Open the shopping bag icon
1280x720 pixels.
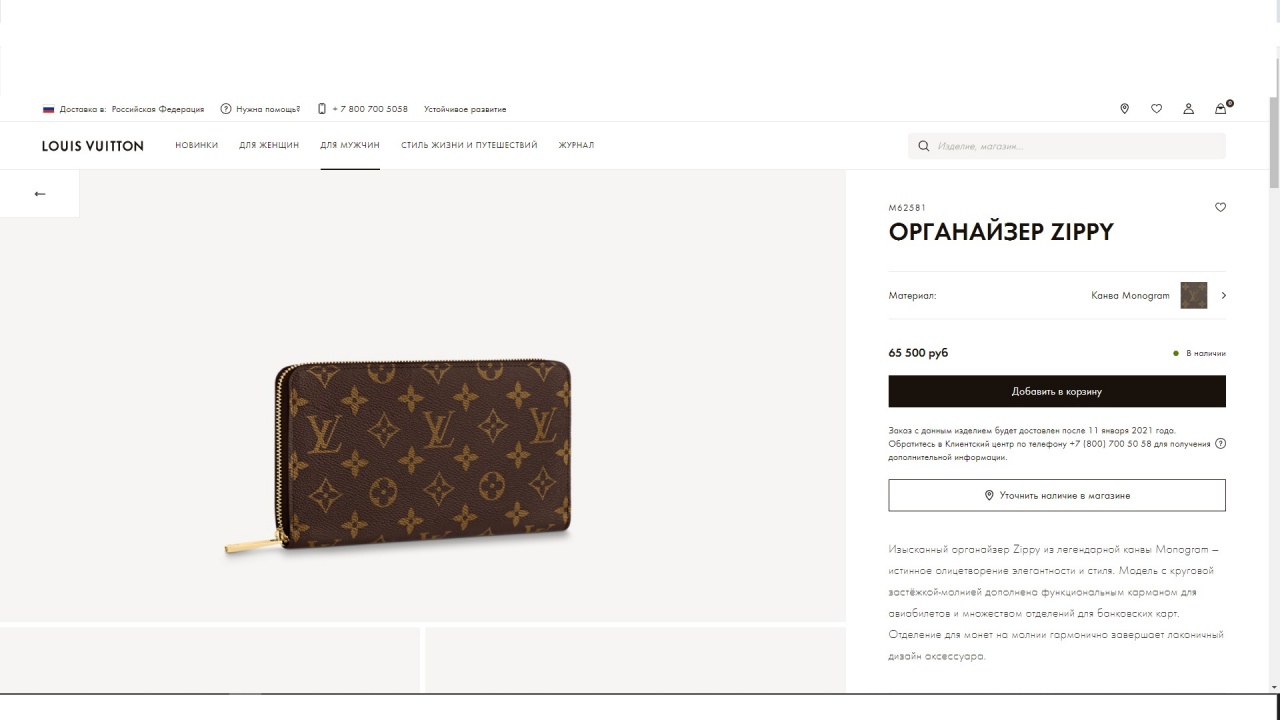[1221, 108]
